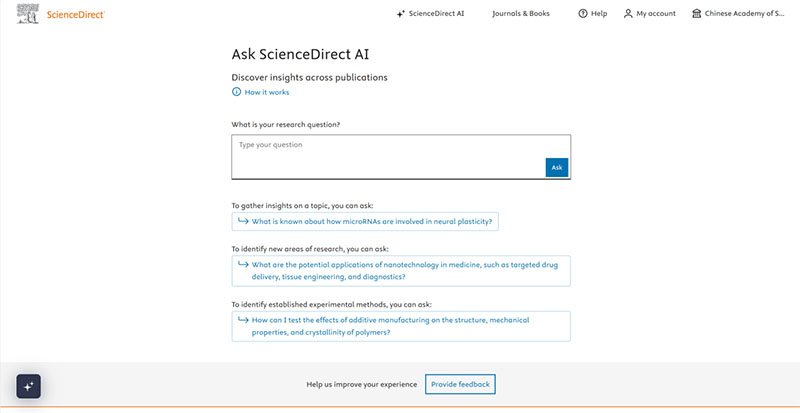Open the floating AI sparkle button
800x413 pixels.
point(28,386)
